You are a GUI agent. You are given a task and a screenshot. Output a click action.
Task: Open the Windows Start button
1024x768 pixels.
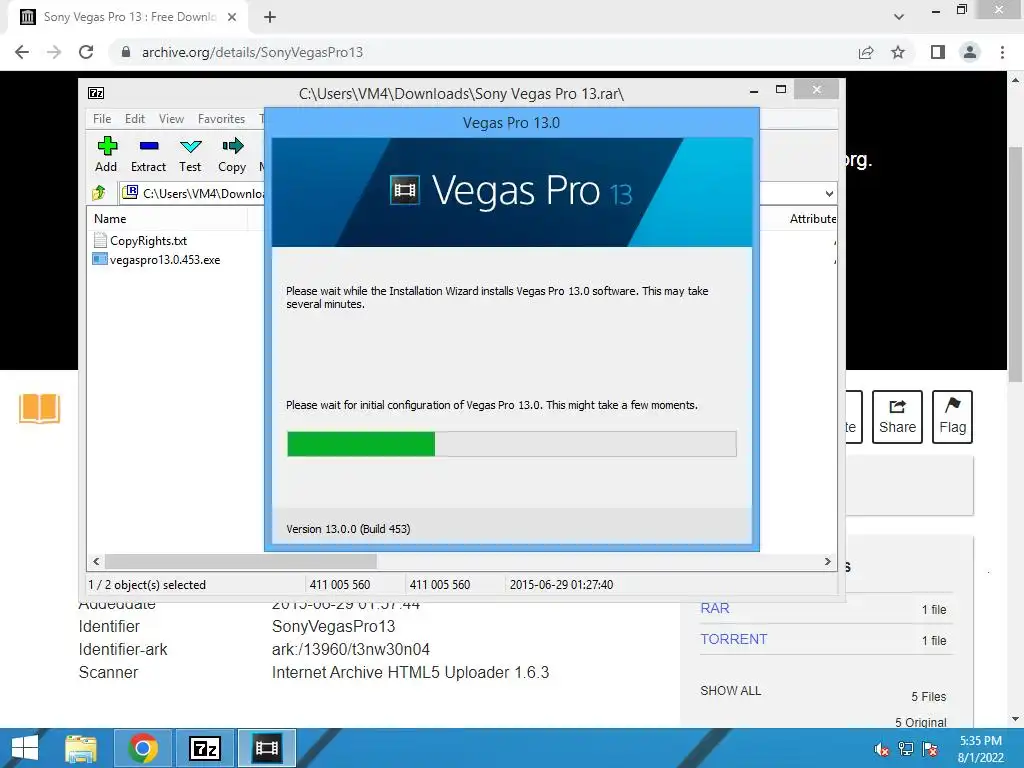point(25,748)
